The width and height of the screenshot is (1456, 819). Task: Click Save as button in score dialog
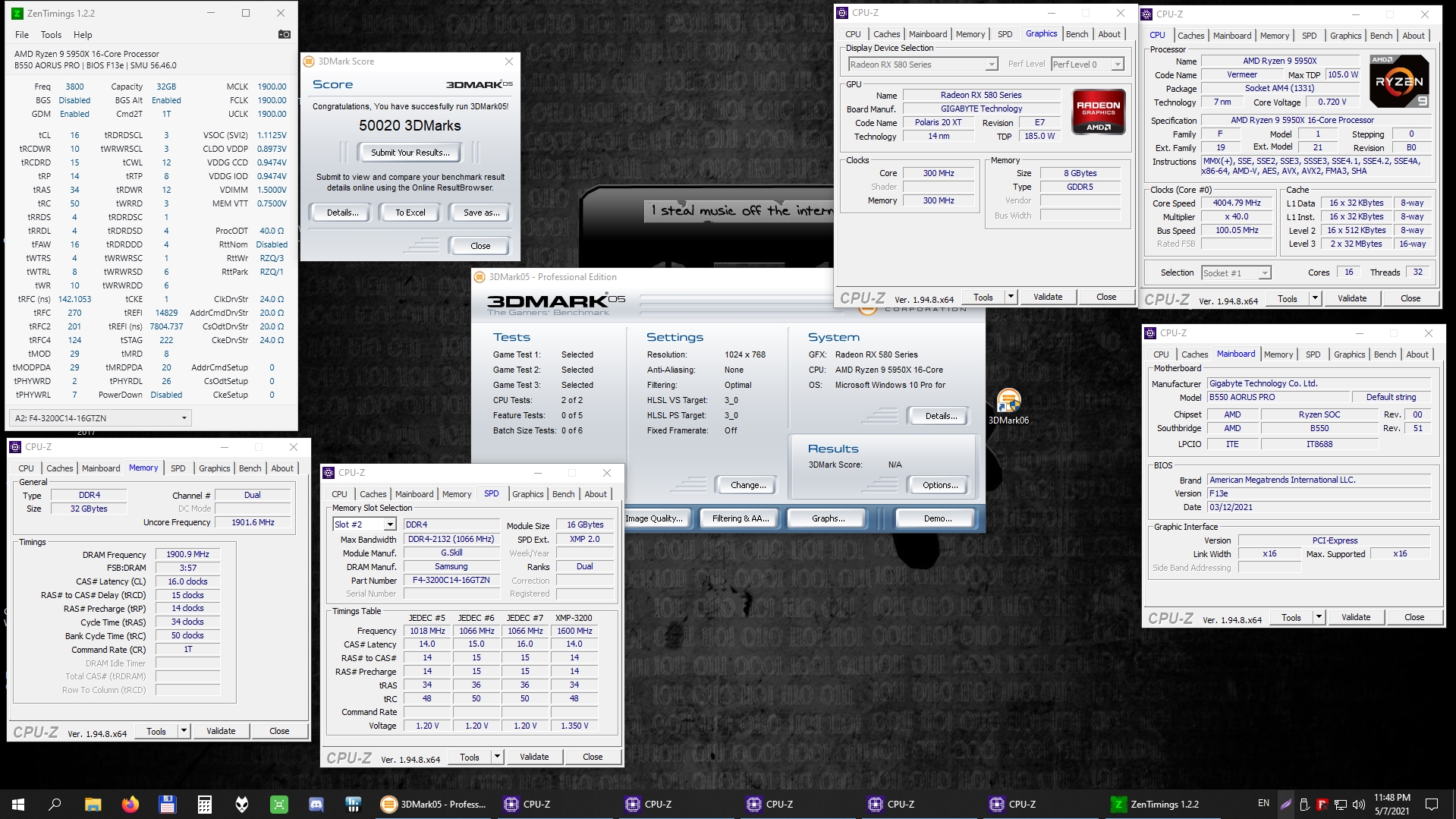[481, 213]
